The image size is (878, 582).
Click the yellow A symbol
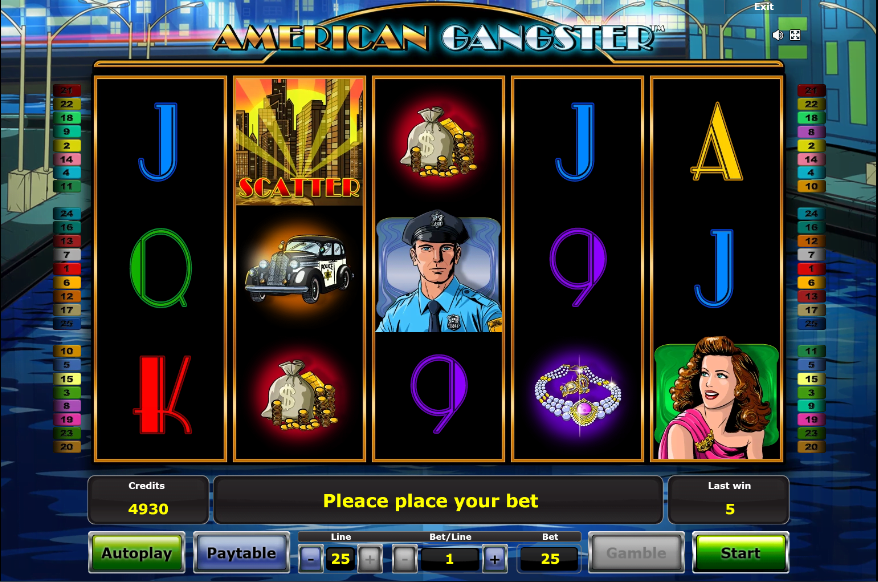(717, 142)
